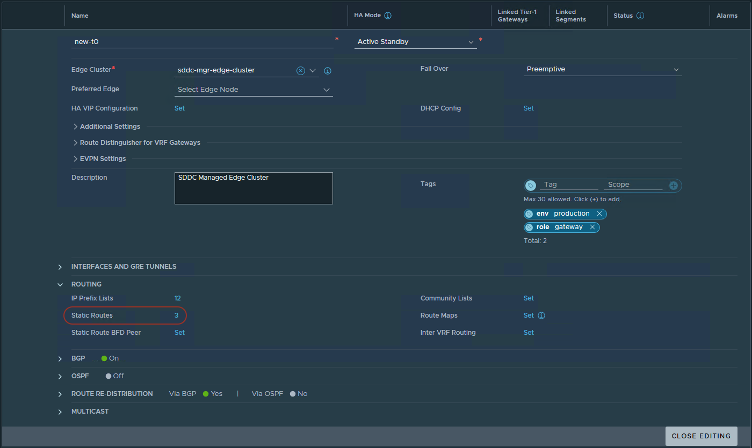Click the Edge Cluster info icon

point(327,70)
